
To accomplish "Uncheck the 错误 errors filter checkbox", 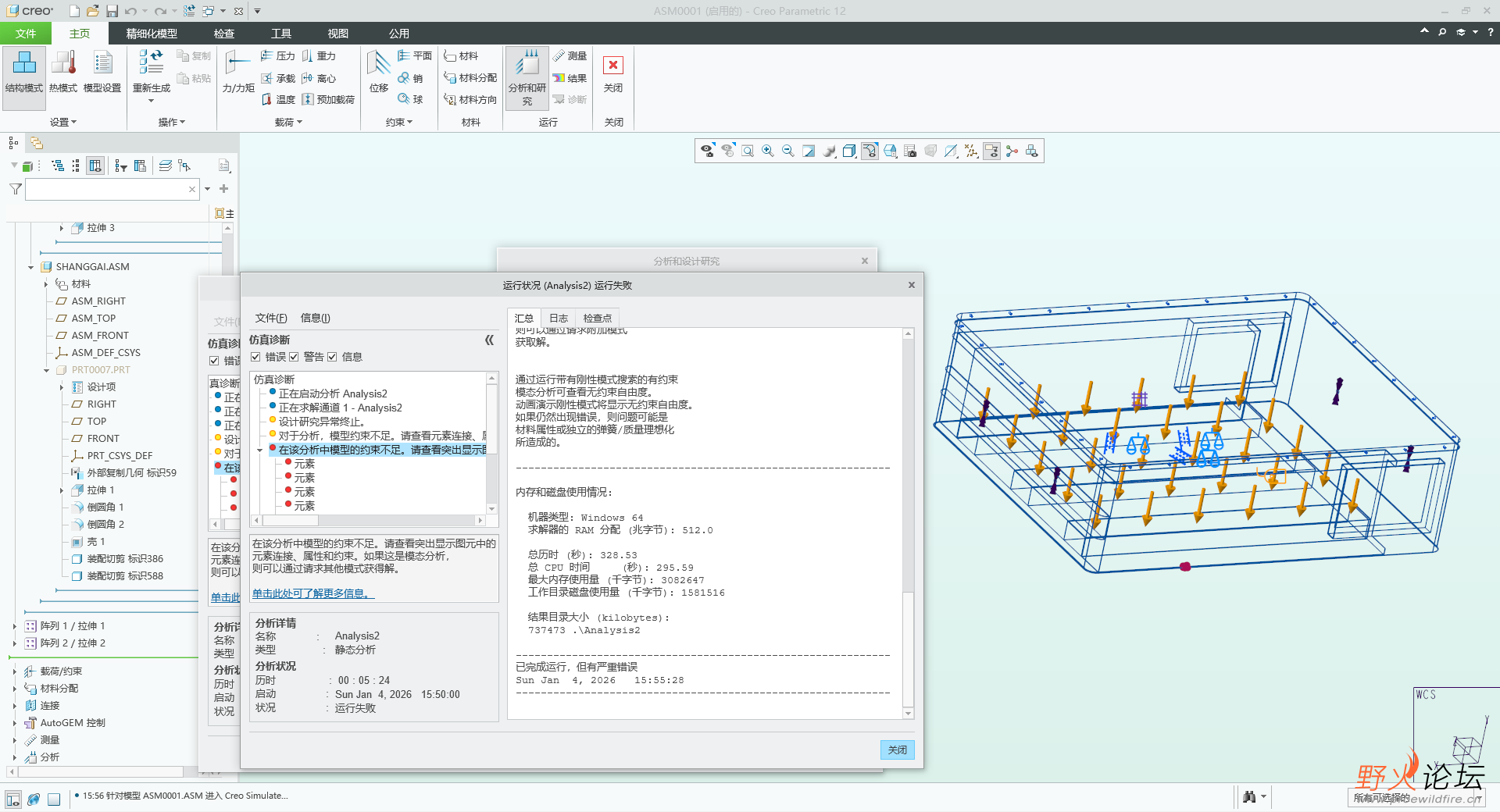I will pyautogui.click(x=255, y=357).
